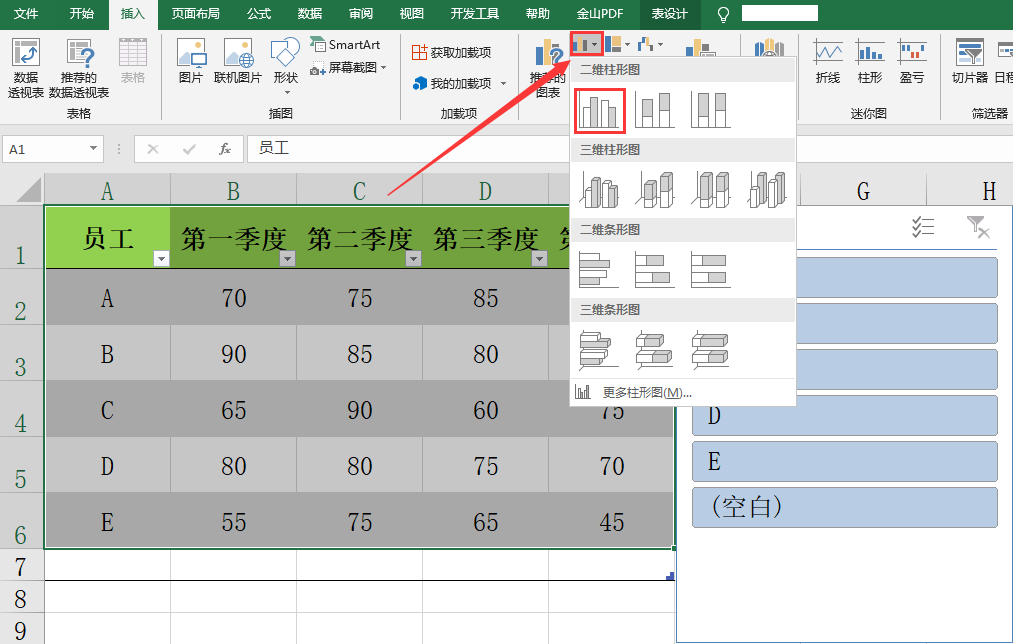The width and height of the screenshot is (1013, 644).
Task: Select 3-D 100% stacked column chart
Action: (710, 190)
